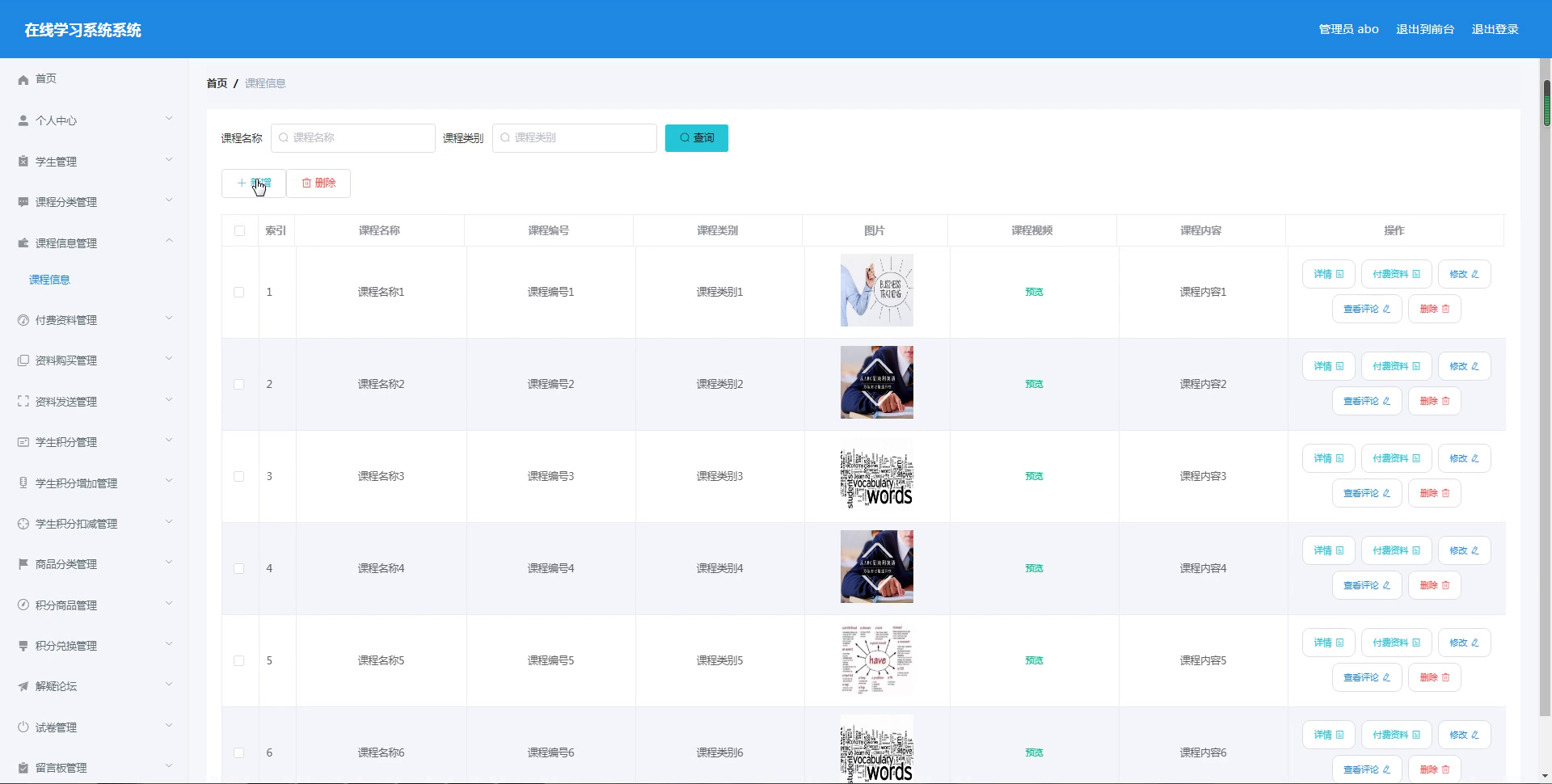Screen dimensions: 1552x784
Task: Open the 积分兑换管理 menu item
Action: click(94, 646)
